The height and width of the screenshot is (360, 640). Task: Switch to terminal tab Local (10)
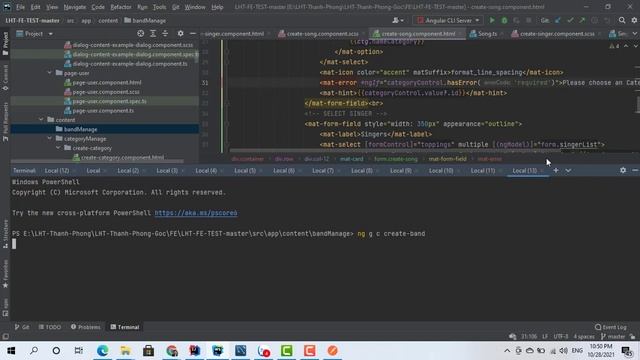click(441, 170)
